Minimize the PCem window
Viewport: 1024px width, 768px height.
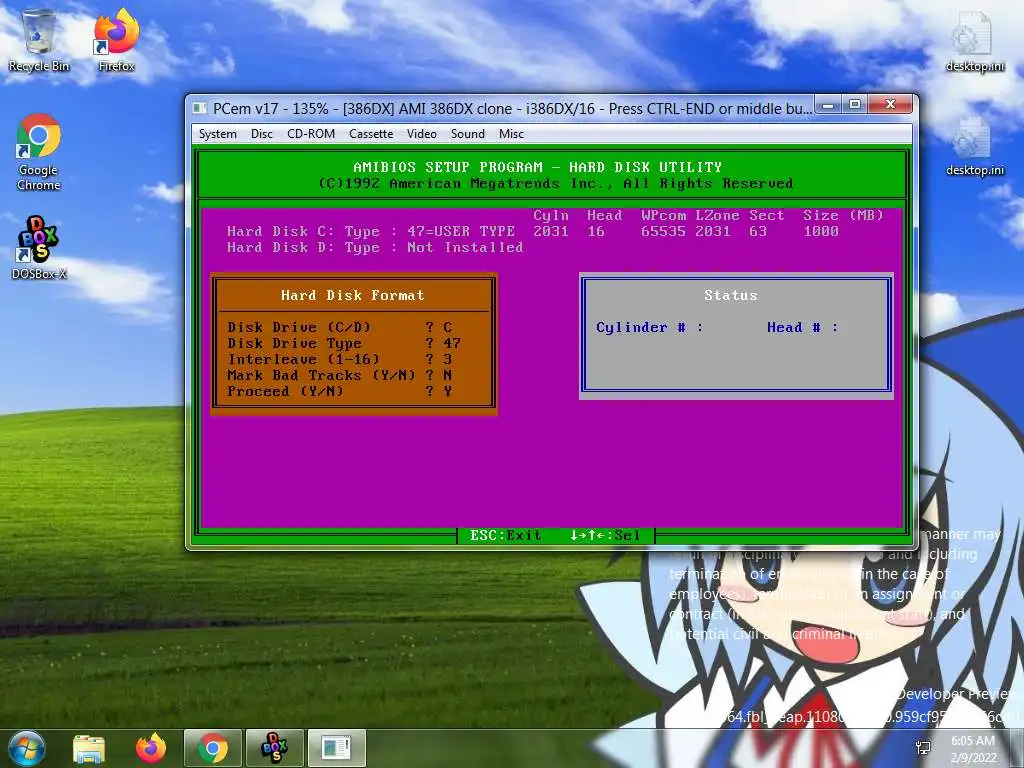point(828,104)
